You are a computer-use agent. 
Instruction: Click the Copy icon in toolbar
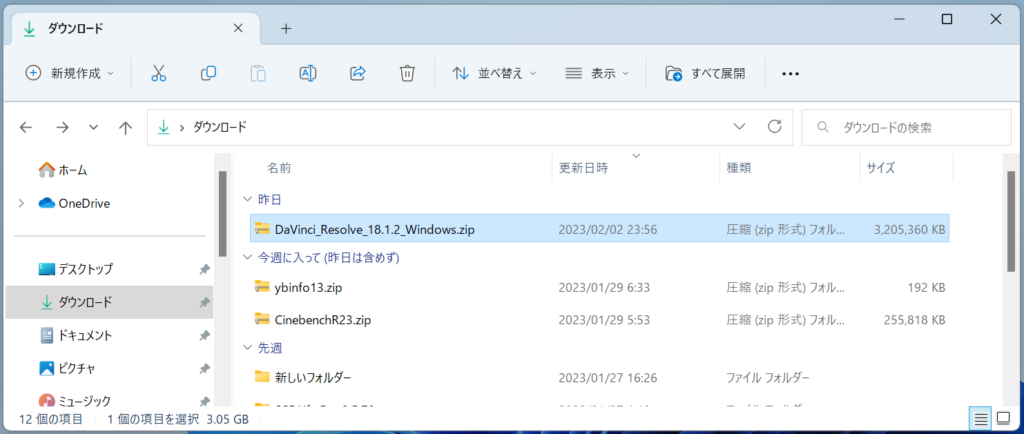tap(208, 73)
